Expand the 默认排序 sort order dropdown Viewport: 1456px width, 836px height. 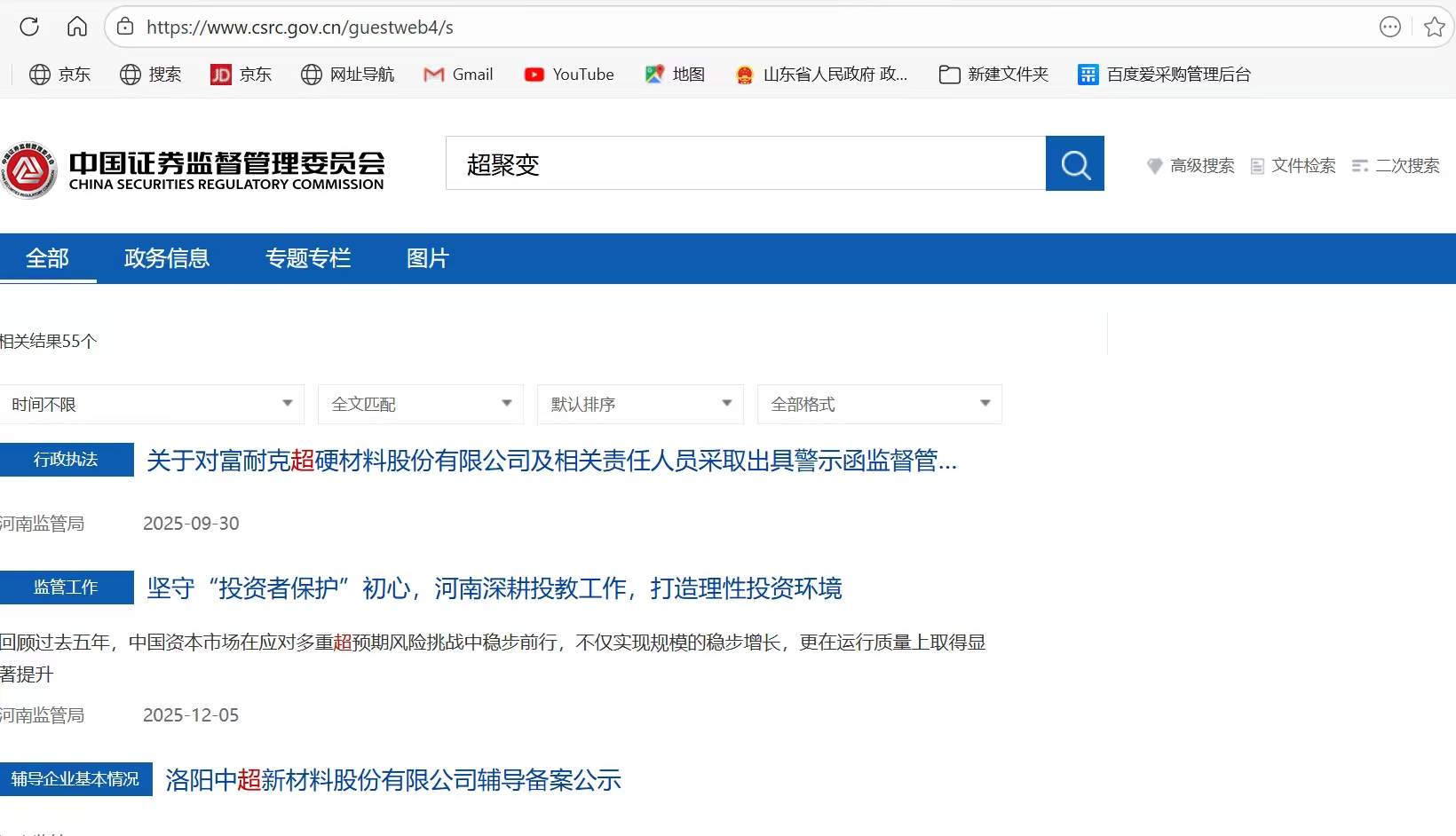coord(640,404)
